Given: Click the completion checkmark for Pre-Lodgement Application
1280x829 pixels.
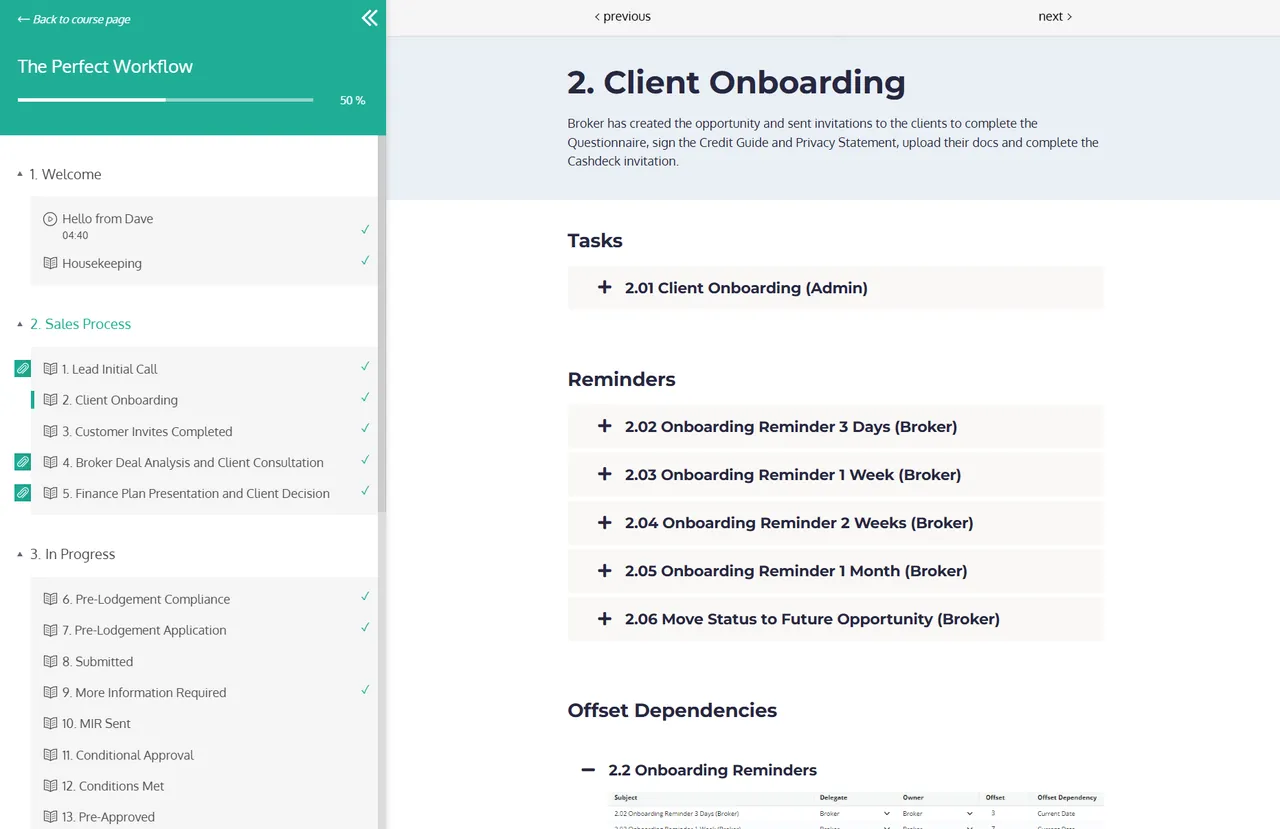Looking at the screenshot, I should tap(365, 627).
